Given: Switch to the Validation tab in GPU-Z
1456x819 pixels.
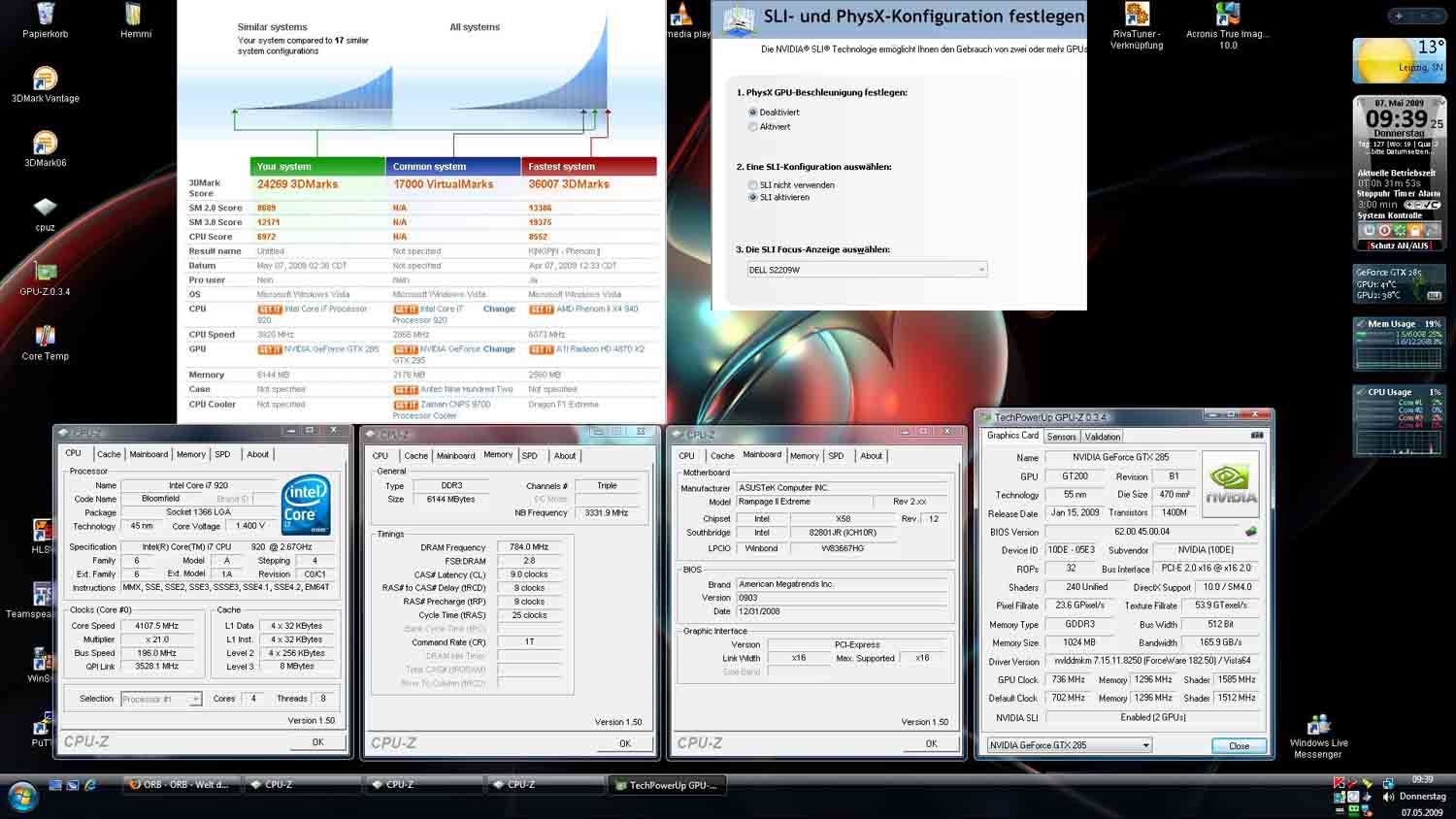Looking at the screenshot, I should (1102, 437).
